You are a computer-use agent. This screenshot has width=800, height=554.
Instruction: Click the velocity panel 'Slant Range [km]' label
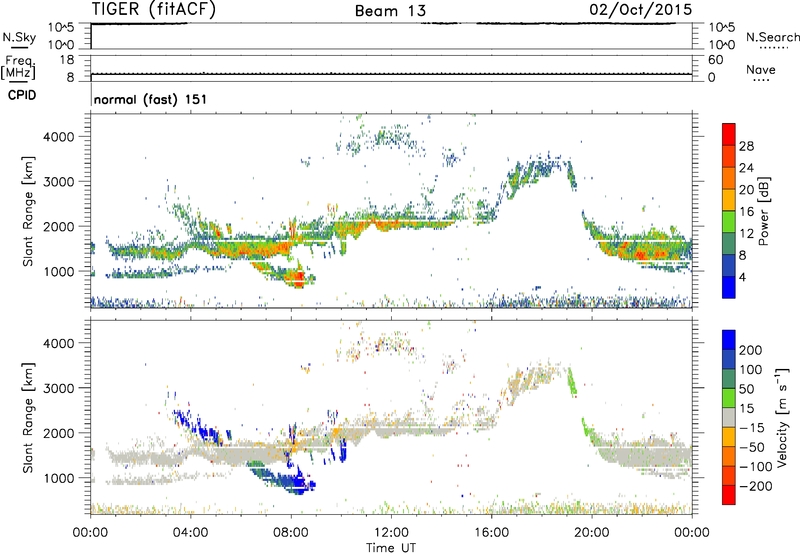(x=28, y=418)
